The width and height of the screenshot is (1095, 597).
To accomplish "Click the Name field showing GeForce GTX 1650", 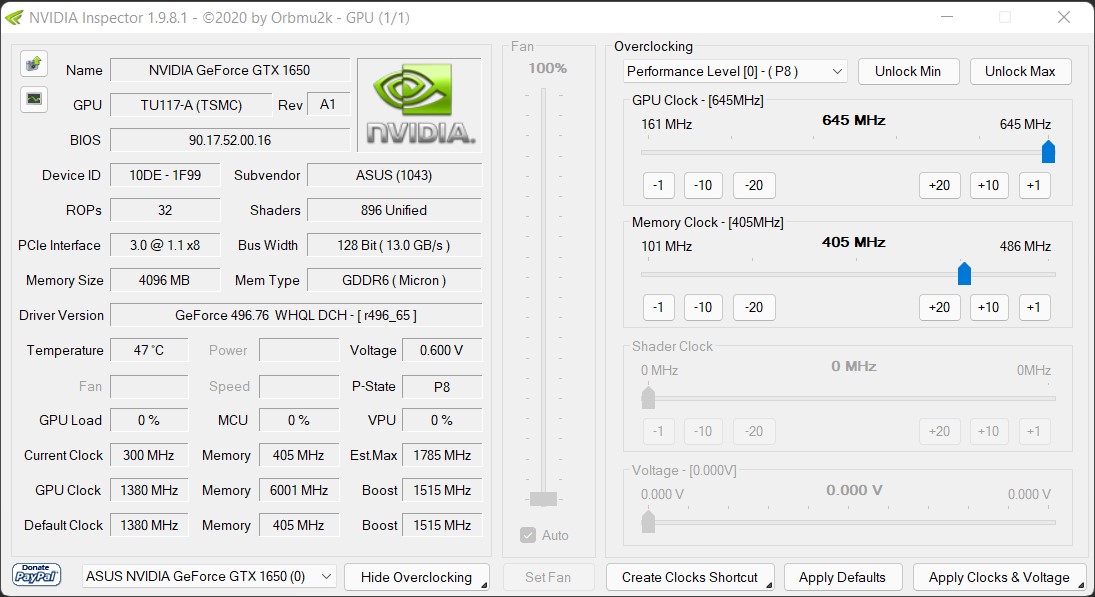I will point(230,70).
